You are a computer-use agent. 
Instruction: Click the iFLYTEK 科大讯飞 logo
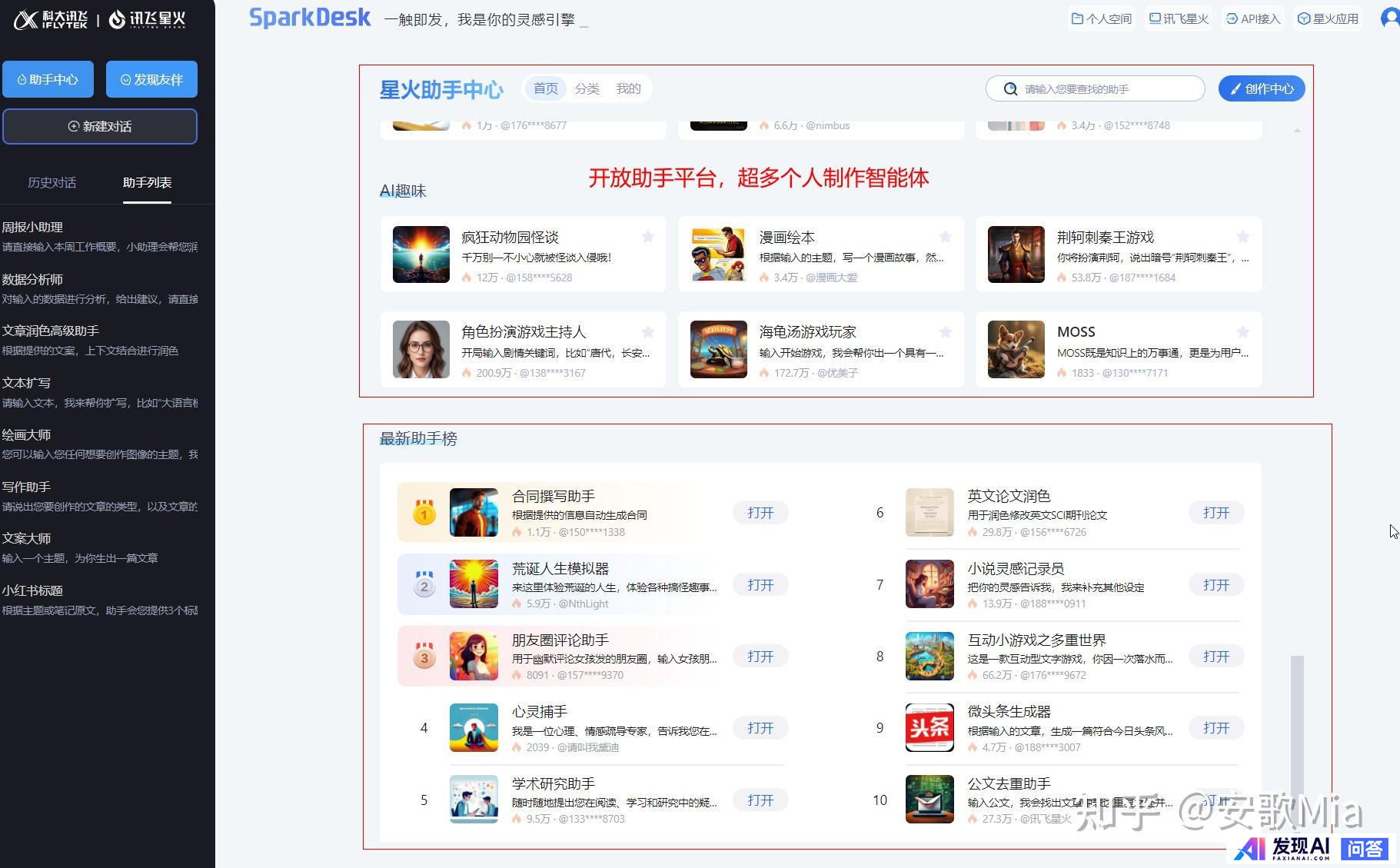(51, 19)
